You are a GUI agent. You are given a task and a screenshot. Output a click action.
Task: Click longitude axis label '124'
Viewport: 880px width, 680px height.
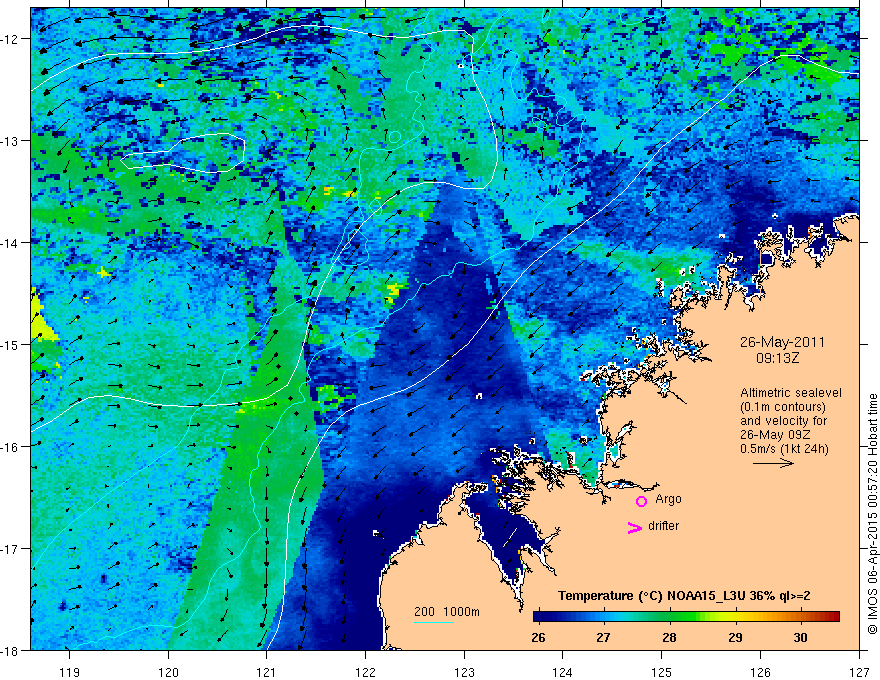click(x=563, y=672)
